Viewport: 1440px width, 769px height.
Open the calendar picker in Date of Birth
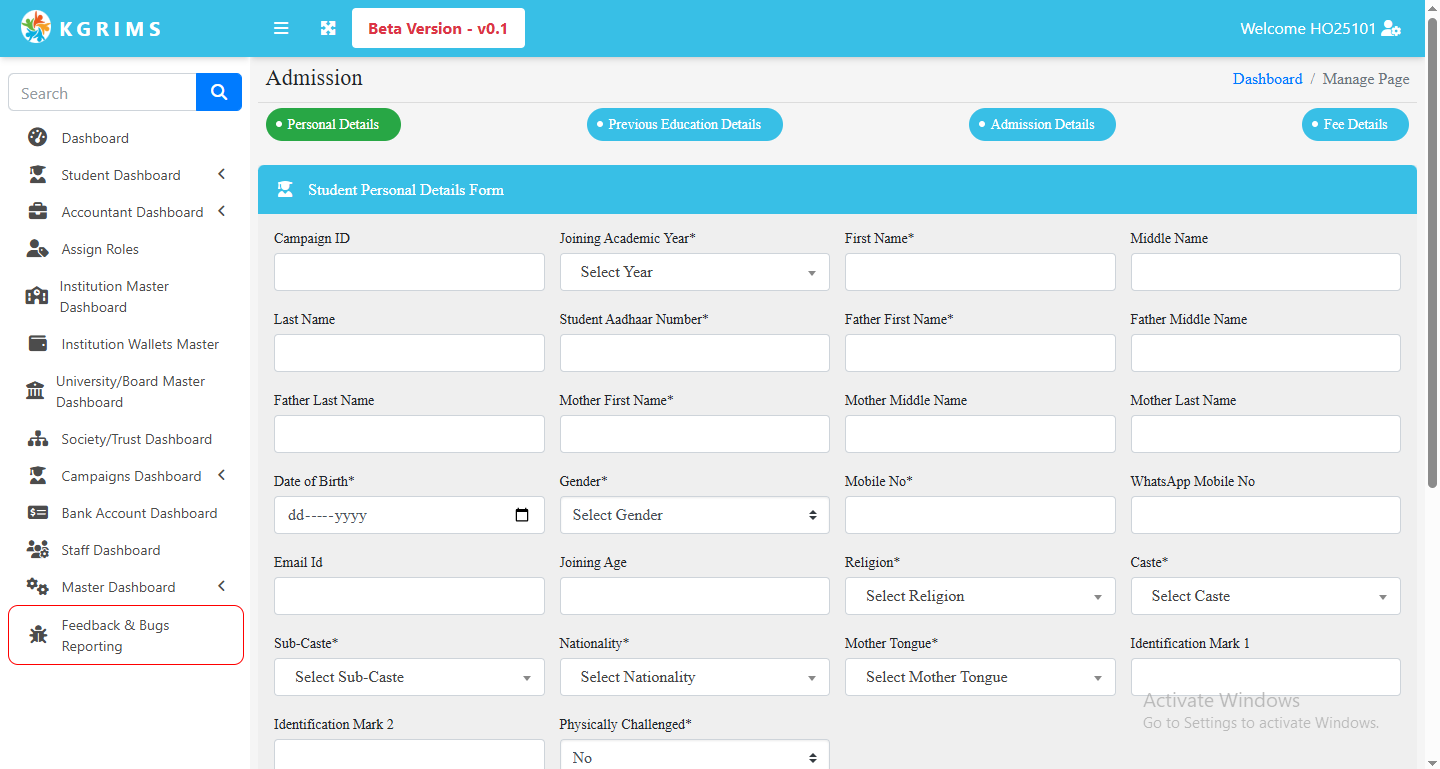coord(522,515)
